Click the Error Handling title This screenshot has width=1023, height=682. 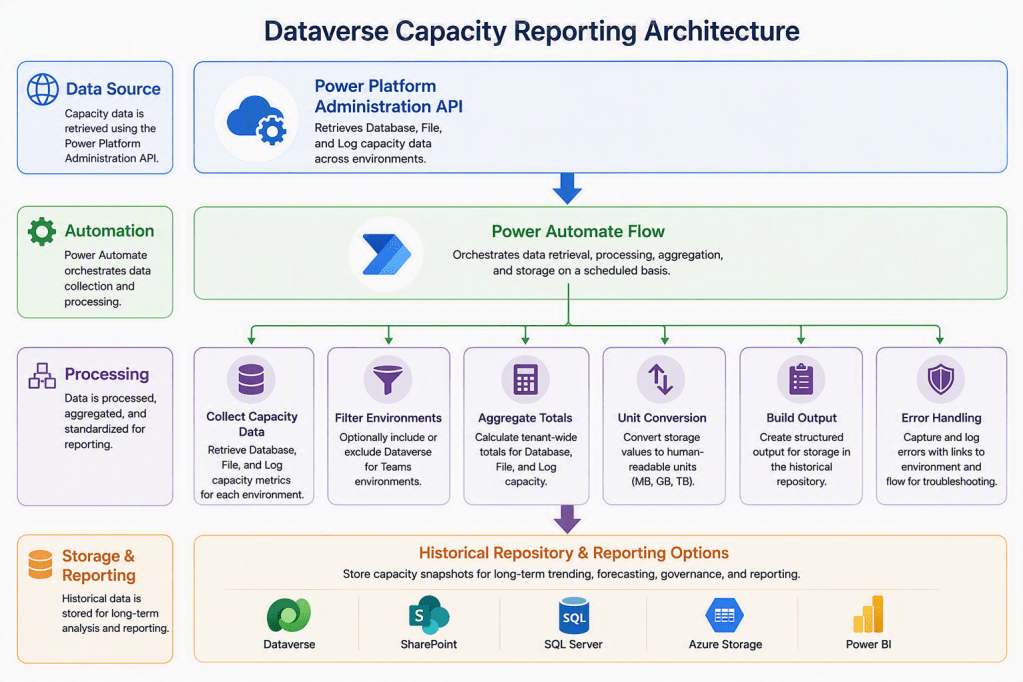(x=941, y=418)
